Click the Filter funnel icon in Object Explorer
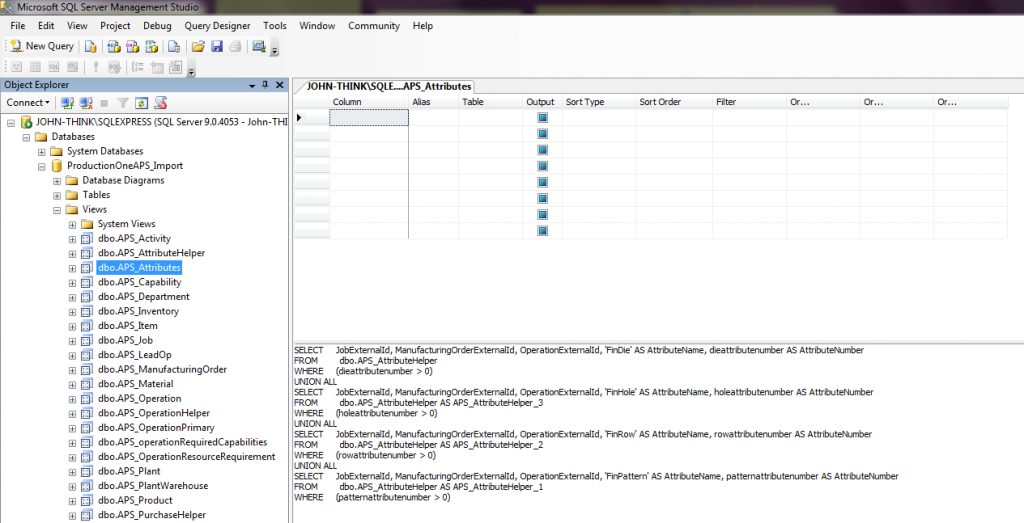Screen dimensions: 1024x523 (x=123, y=102)
